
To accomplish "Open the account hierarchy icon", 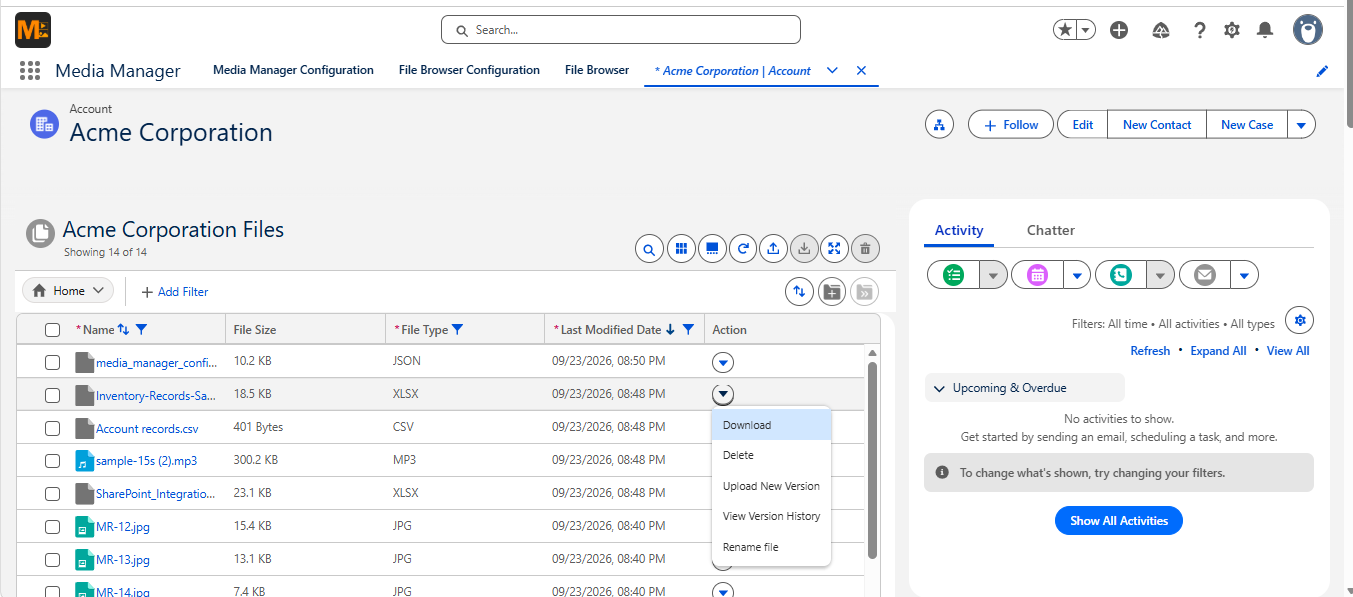I will 939,125.
